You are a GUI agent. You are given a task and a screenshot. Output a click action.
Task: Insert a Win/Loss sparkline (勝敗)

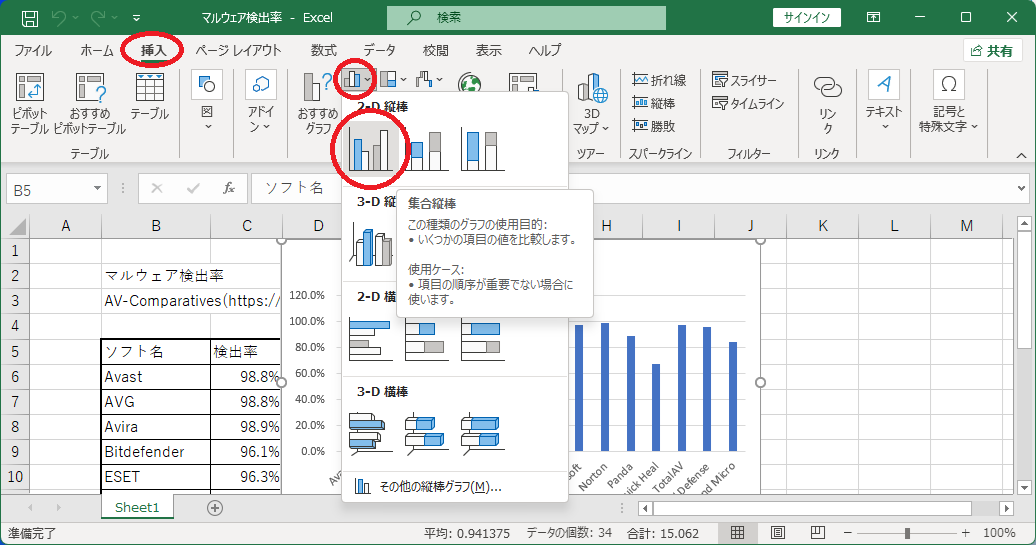tap(653, 126)
